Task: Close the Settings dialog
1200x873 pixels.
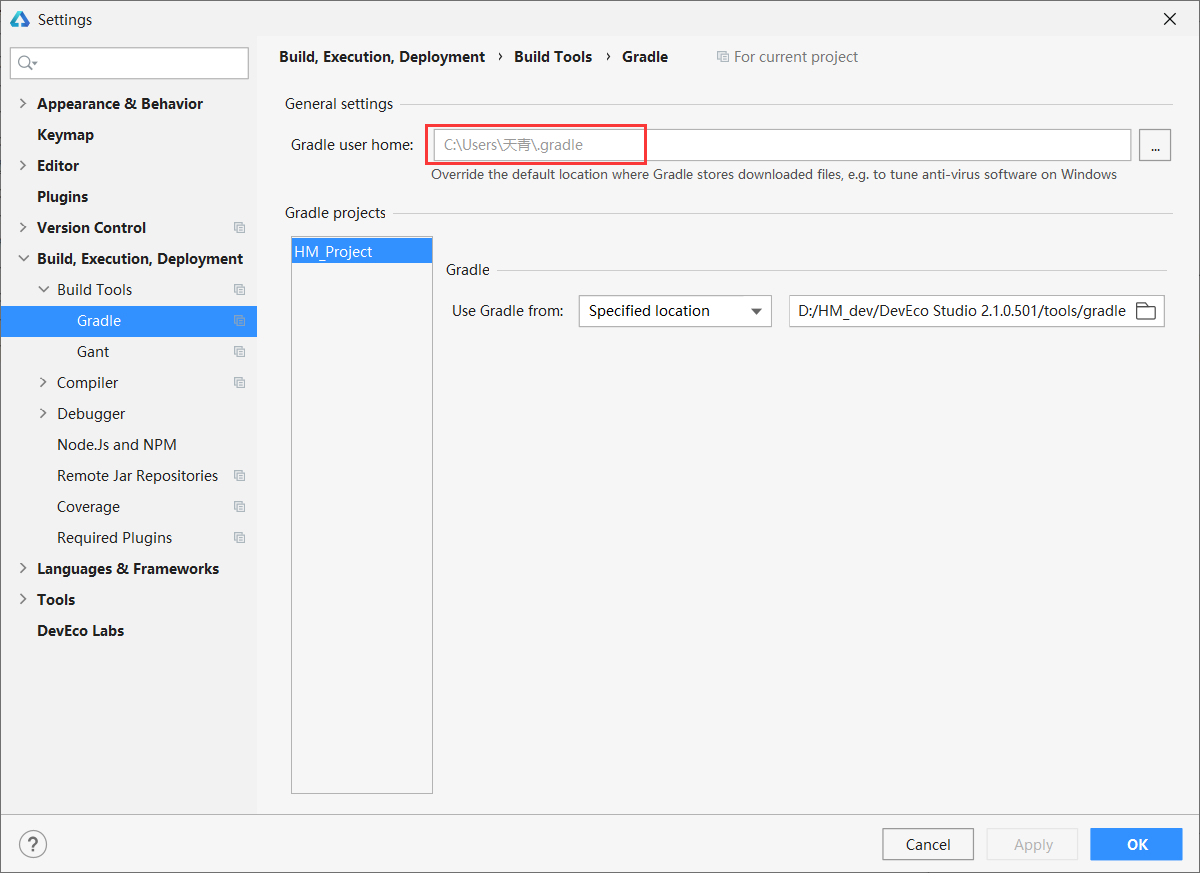Action: pos(1170,19)
